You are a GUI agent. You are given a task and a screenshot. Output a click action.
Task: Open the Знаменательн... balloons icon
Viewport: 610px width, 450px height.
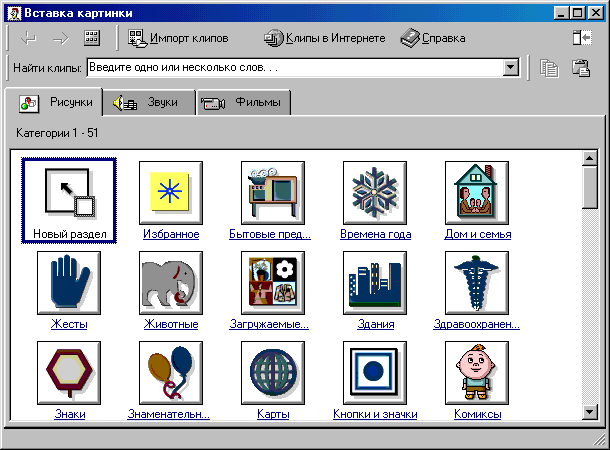click(x=171, y=373)
